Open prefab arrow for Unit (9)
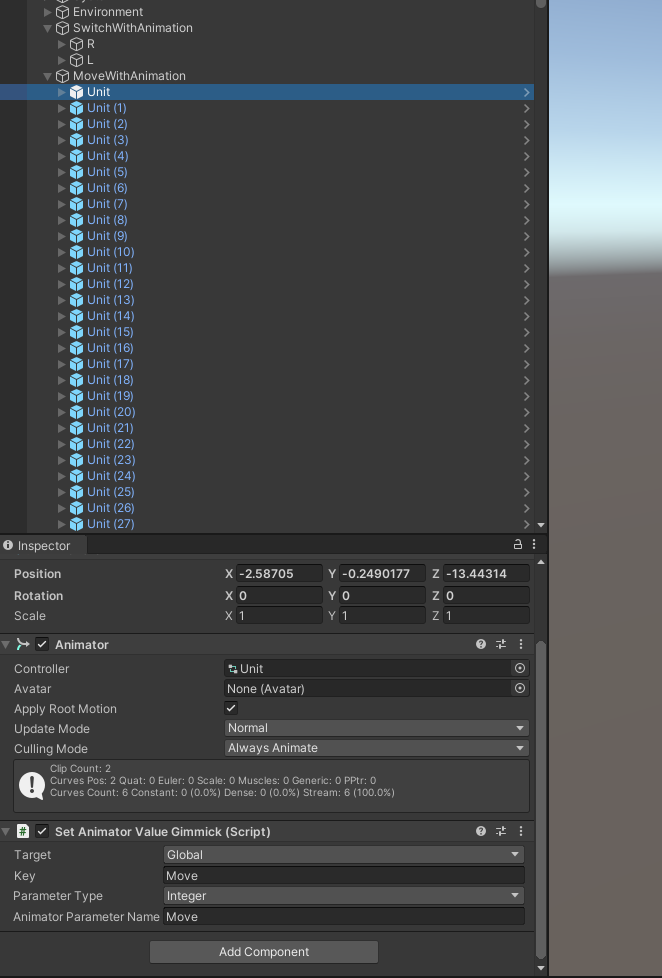The image size is (662, 978). (x=527, y=236)
